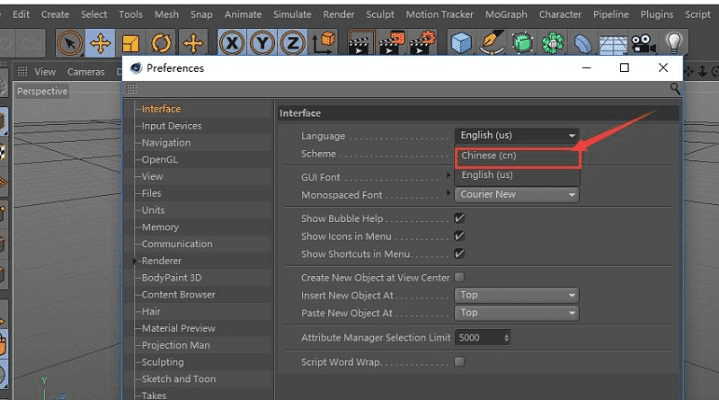Image resolution: width=719 pixels, height=400 pixels.
Task: Disable Show Bubble Help checkbox
Action: [459, 218]
